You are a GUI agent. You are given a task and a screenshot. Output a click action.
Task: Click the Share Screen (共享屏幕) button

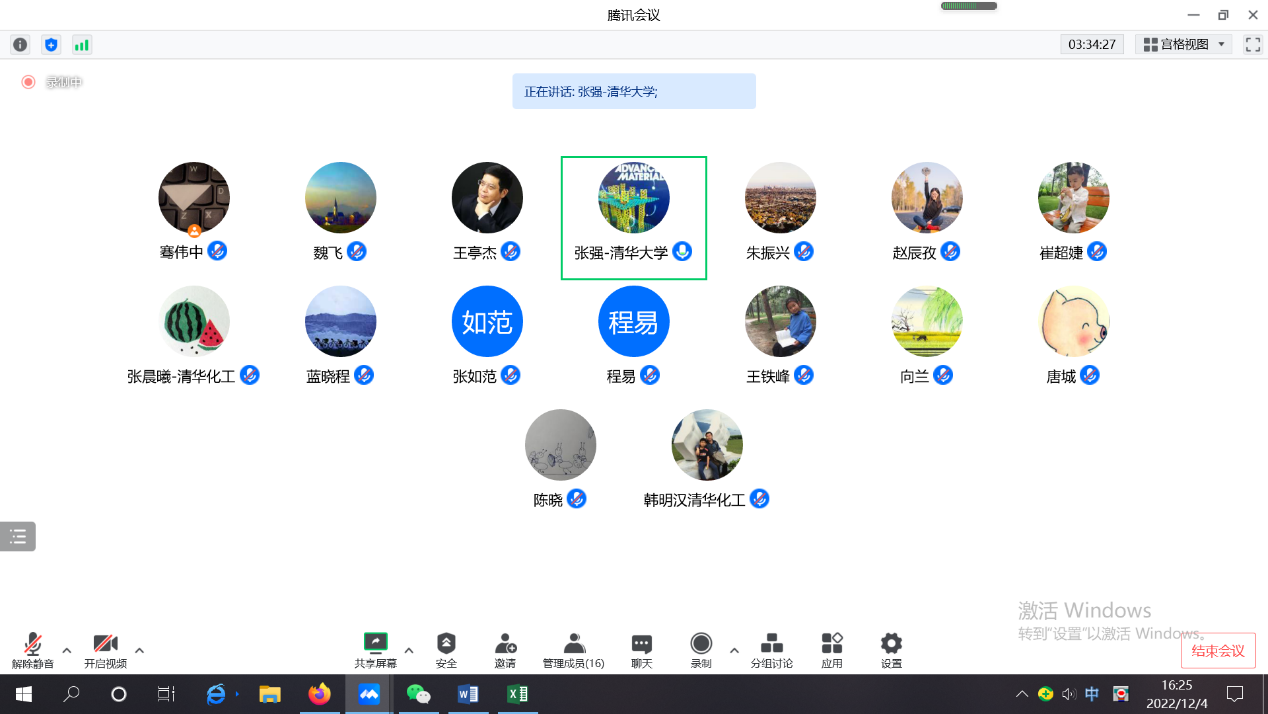[x=376, y=650]
